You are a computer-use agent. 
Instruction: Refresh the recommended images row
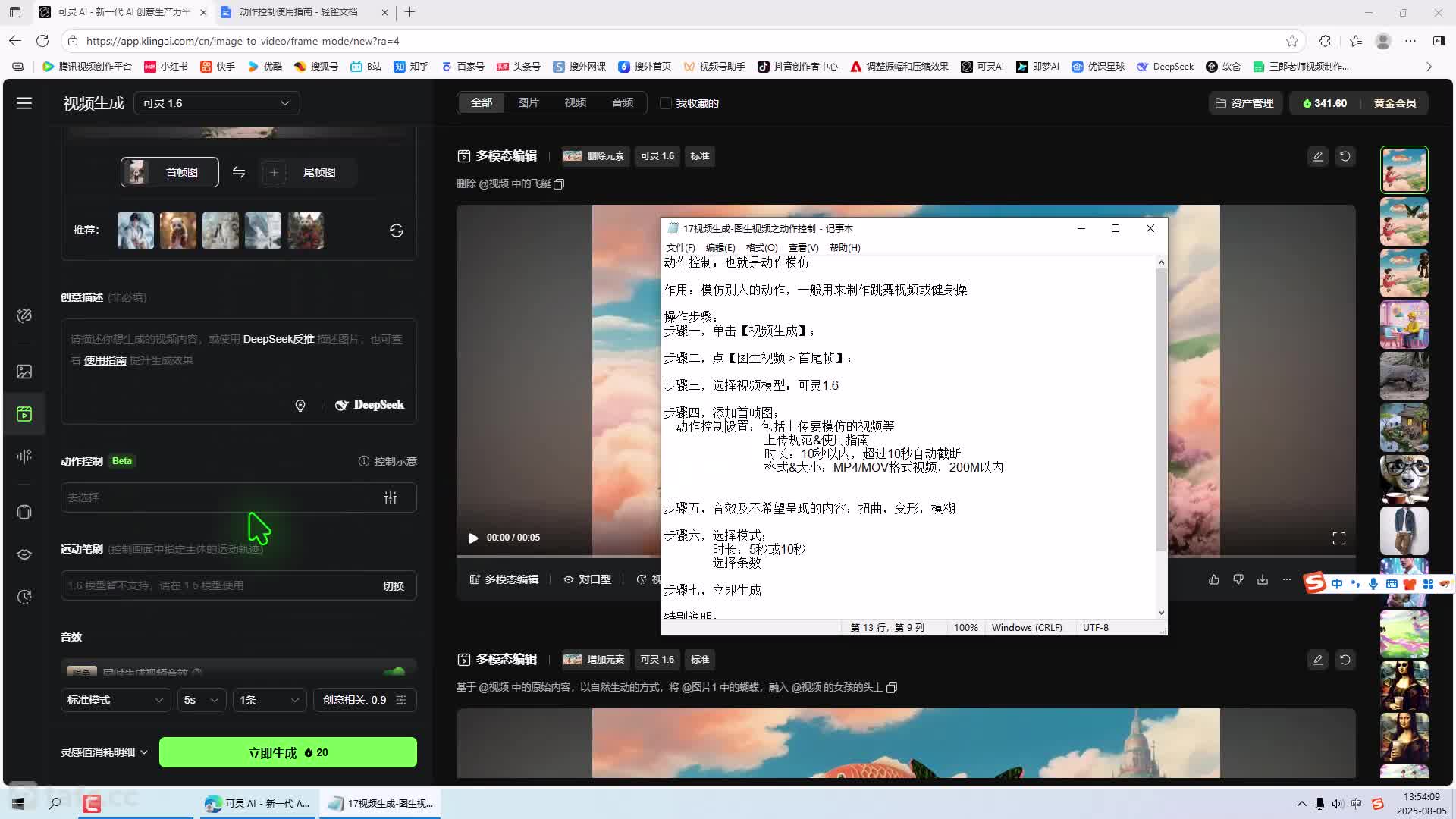tap(396, 231)
